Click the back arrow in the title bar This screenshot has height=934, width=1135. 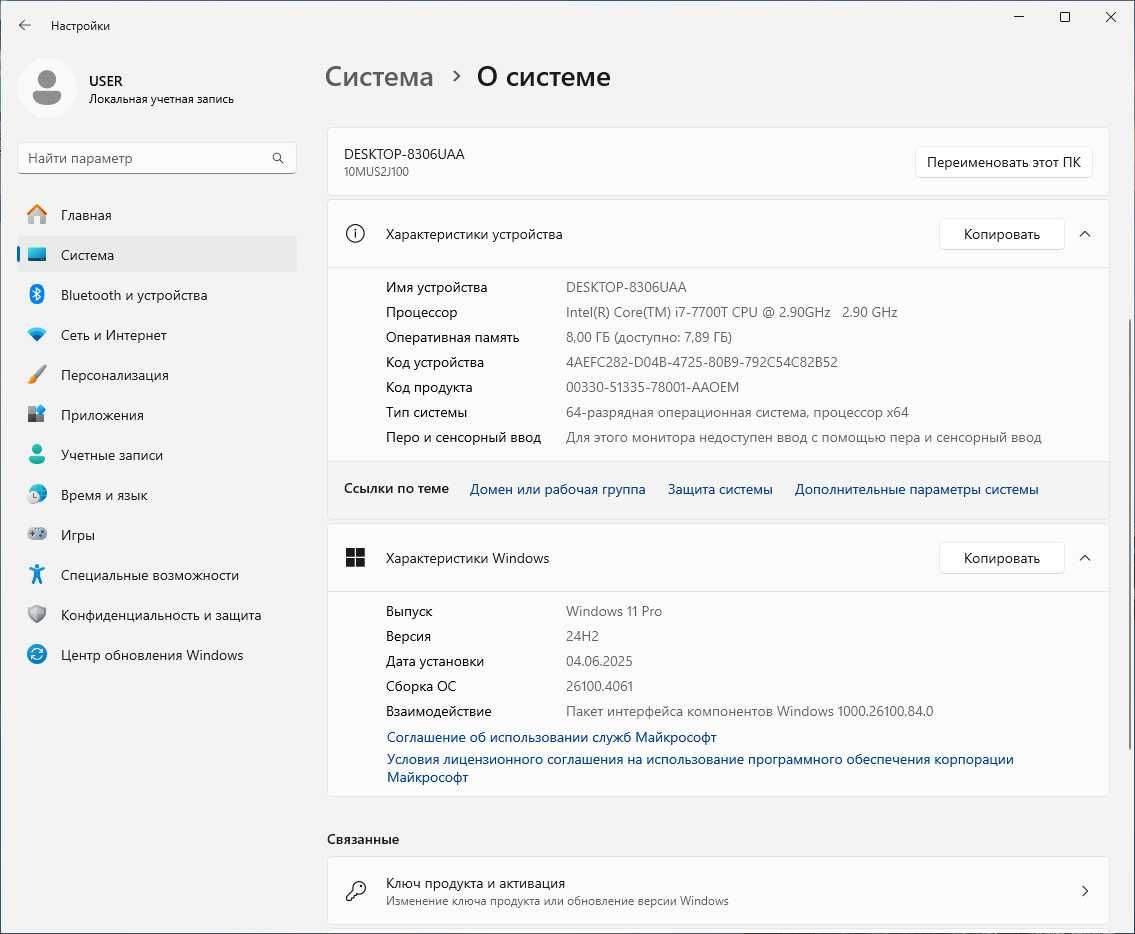point(25,25)
